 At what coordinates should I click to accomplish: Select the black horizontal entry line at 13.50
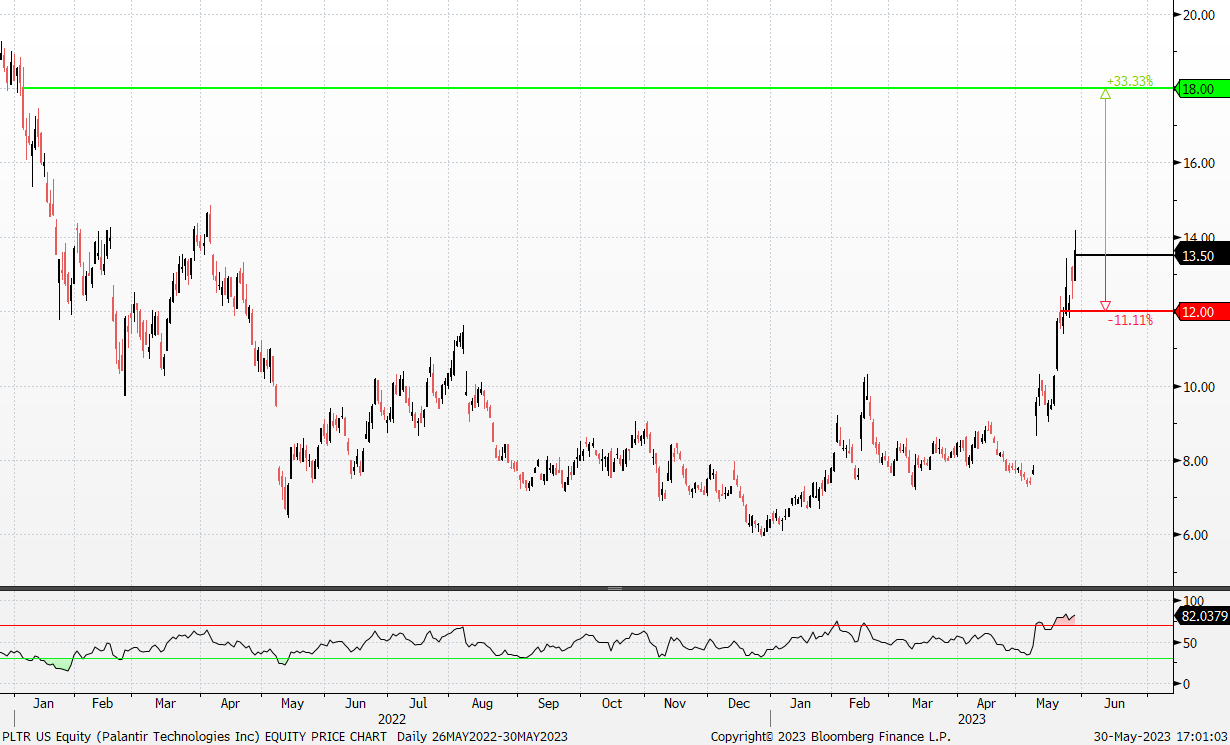(x=1125, y=256)
